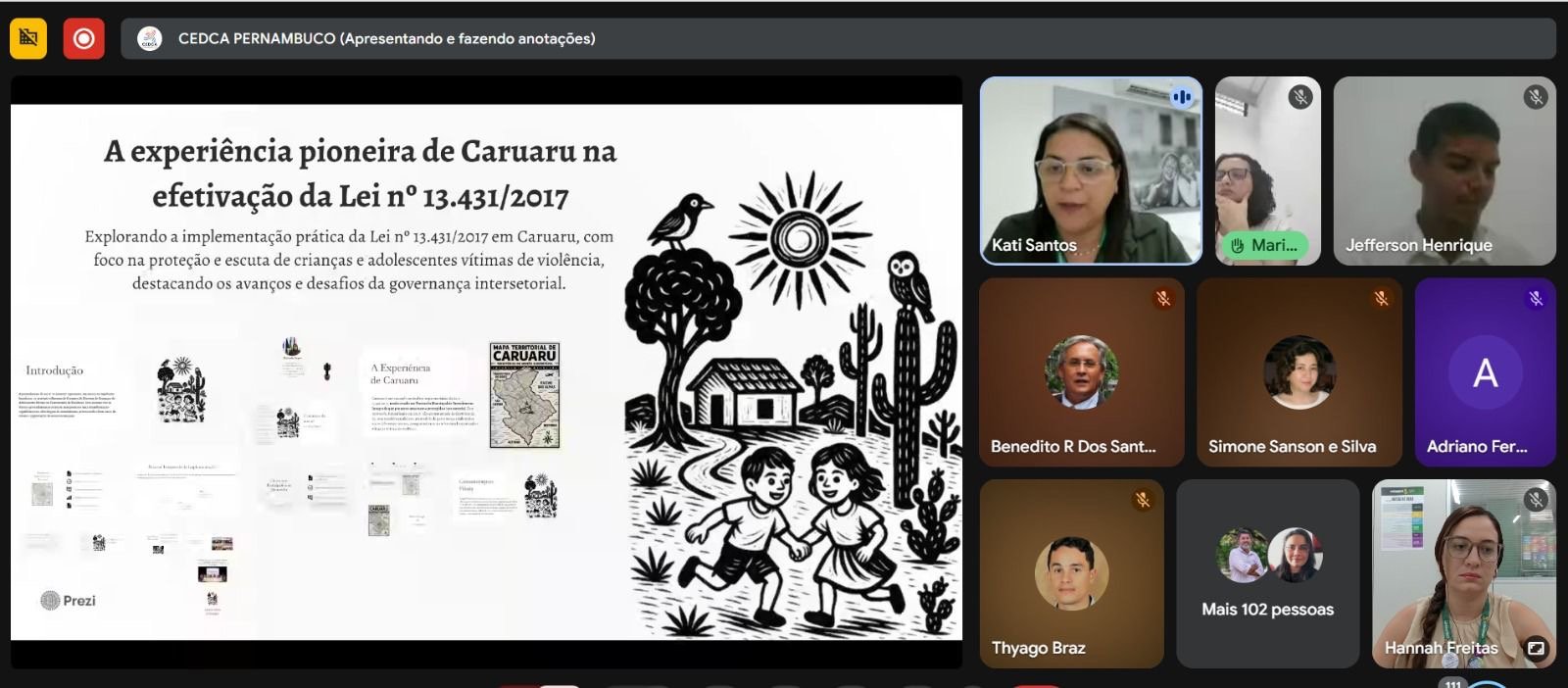The width and height of the screenshot is (1568, 688).
Task: Open the CEDCA PERNAMBUCO presenting bar
Action: tap(838, 38)
